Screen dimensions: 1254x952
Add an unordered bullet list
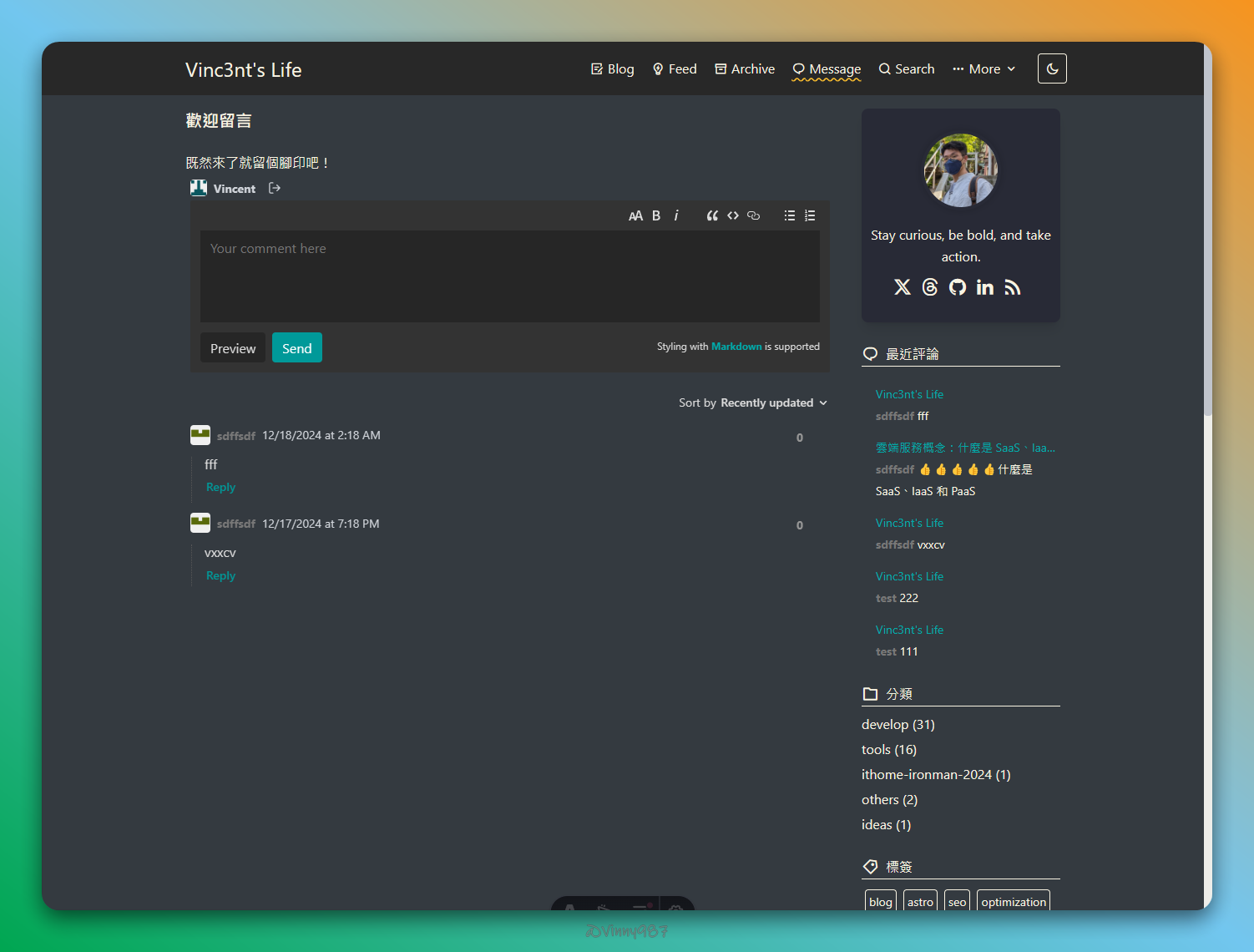[789, 215]
